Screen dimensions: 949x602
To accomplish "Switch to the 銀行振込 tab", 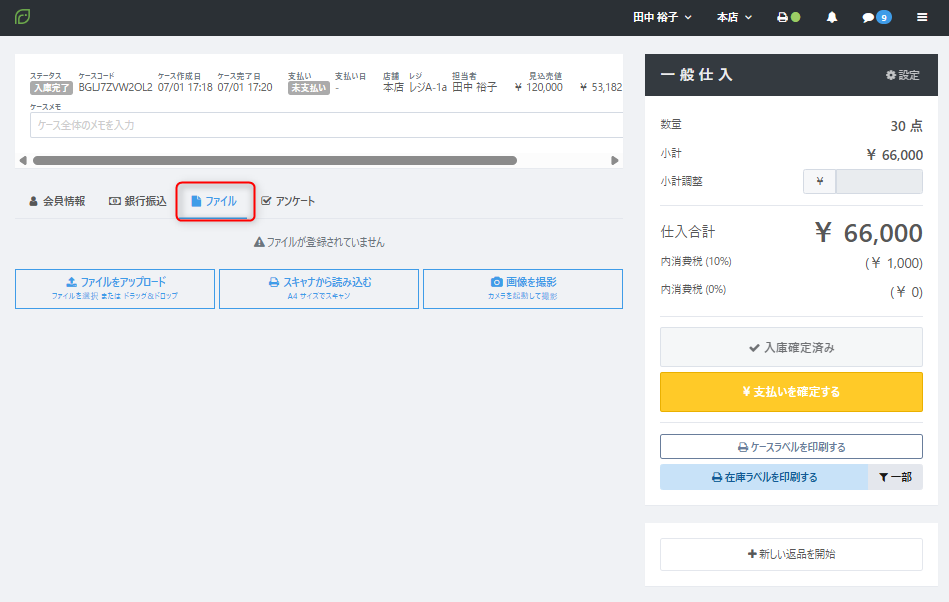I will tap(137, 201).
